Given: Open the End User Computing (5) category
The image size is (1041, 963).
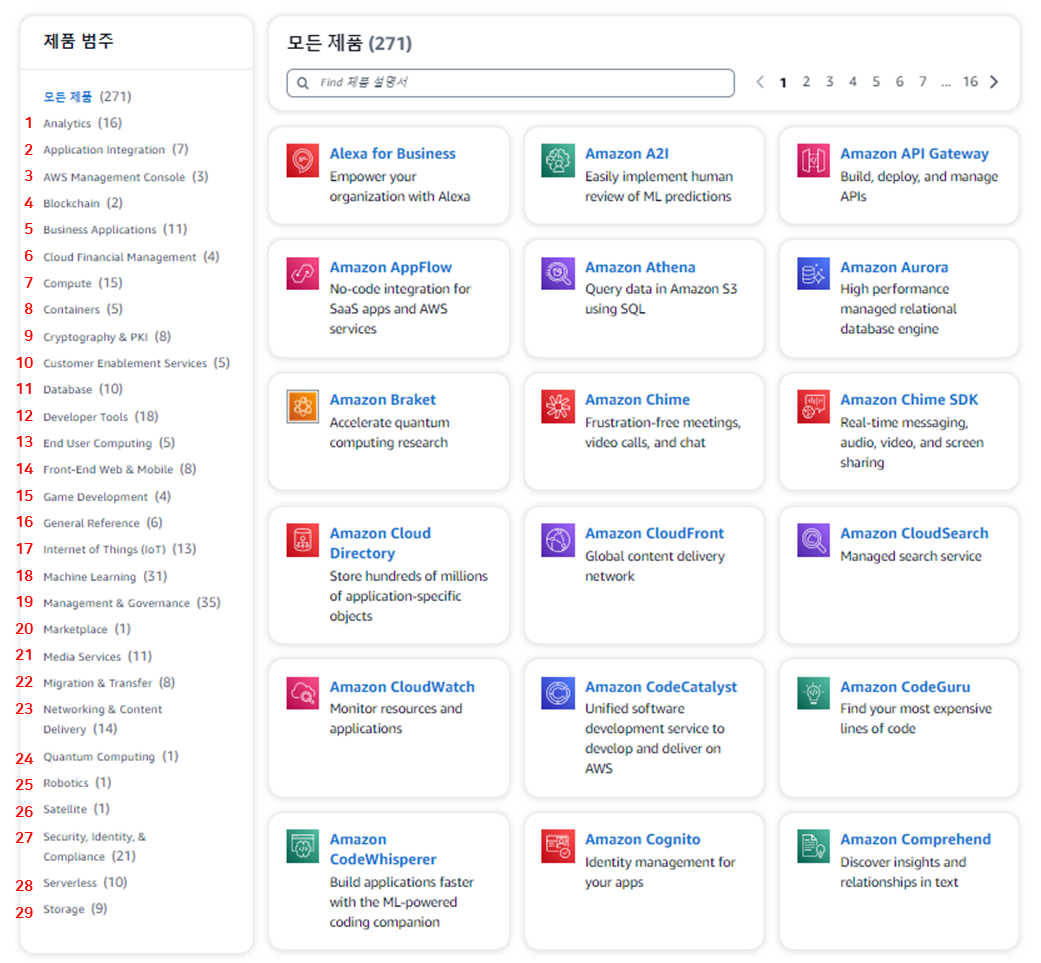Looking at the screenshot, I should 109,443.
